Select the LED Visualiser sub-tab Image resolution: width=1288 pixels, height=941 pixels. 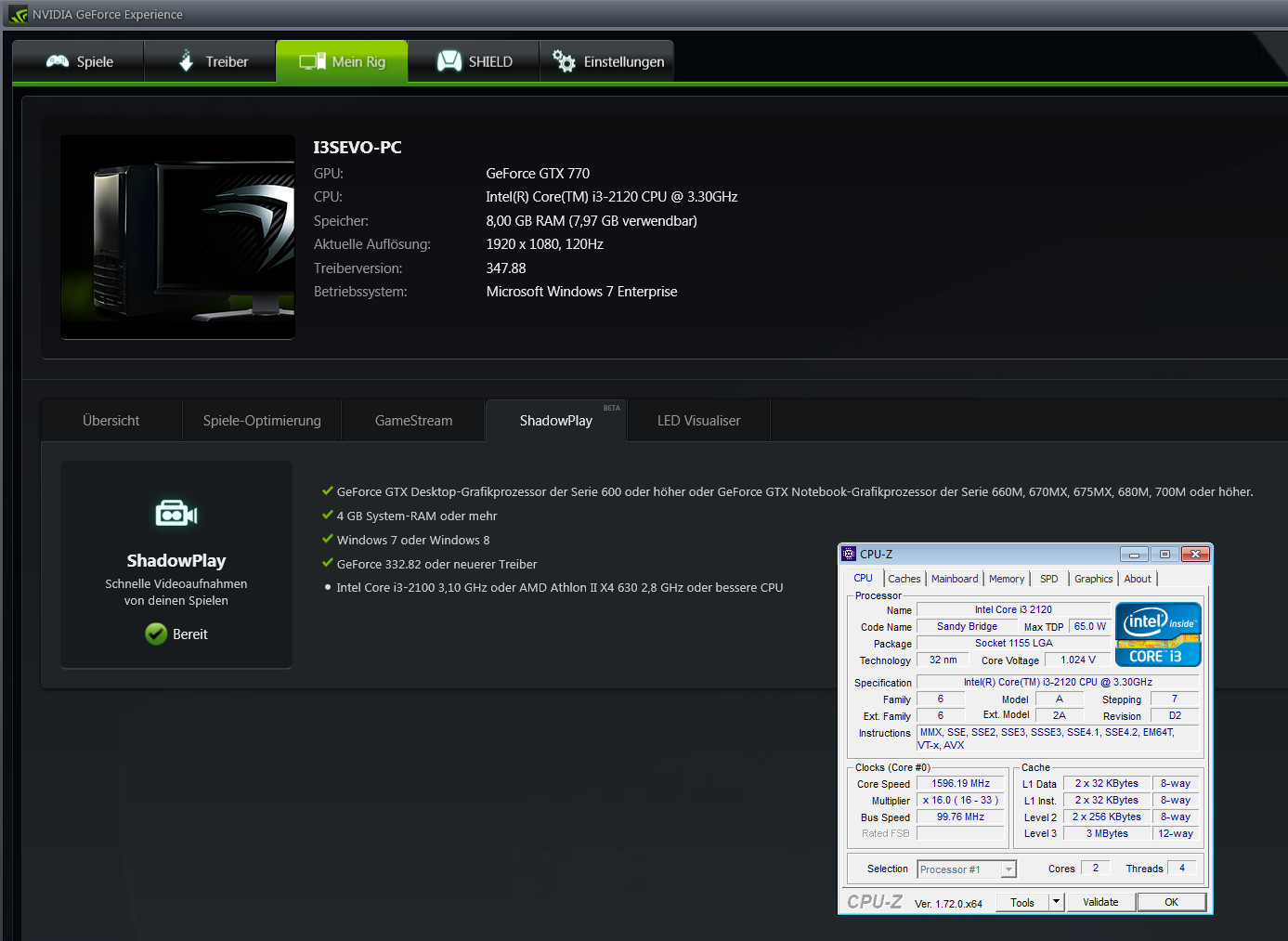pos(698,421)
